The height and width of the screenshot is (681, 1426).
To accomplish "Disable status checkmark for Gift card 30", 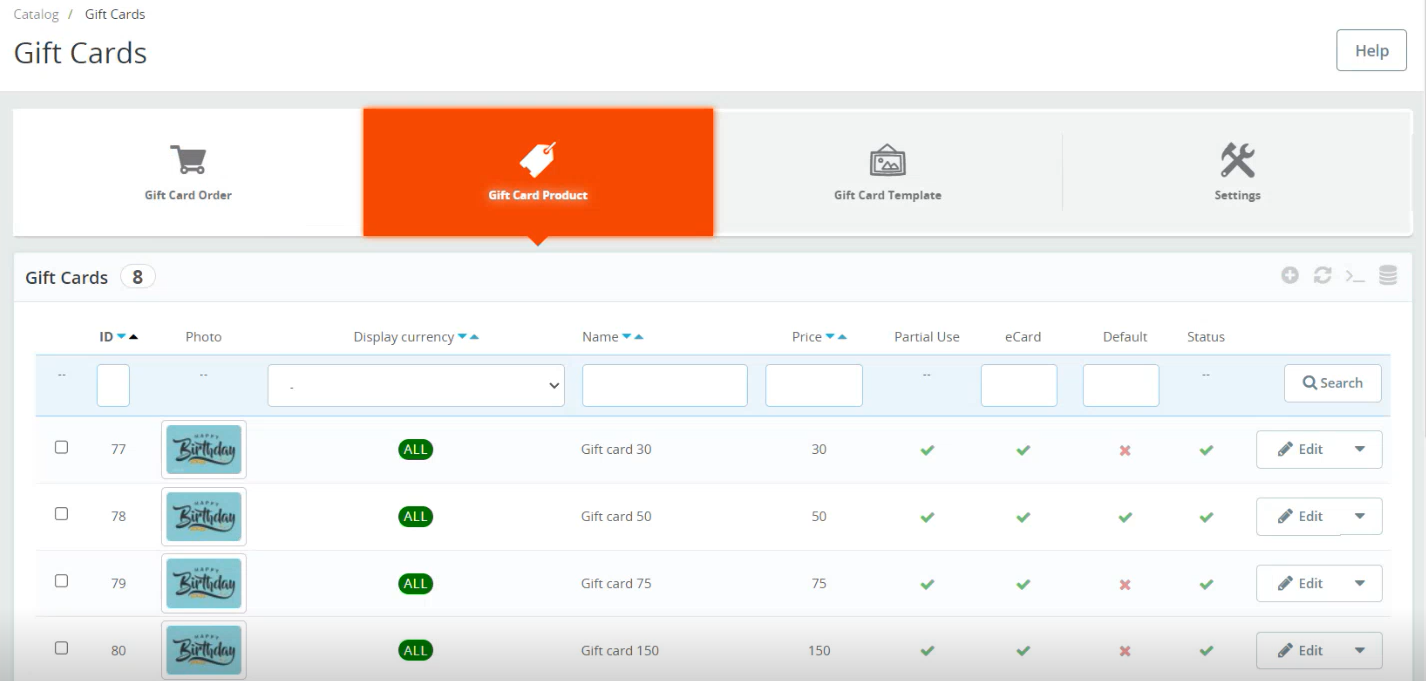I will pos(1206,450).
